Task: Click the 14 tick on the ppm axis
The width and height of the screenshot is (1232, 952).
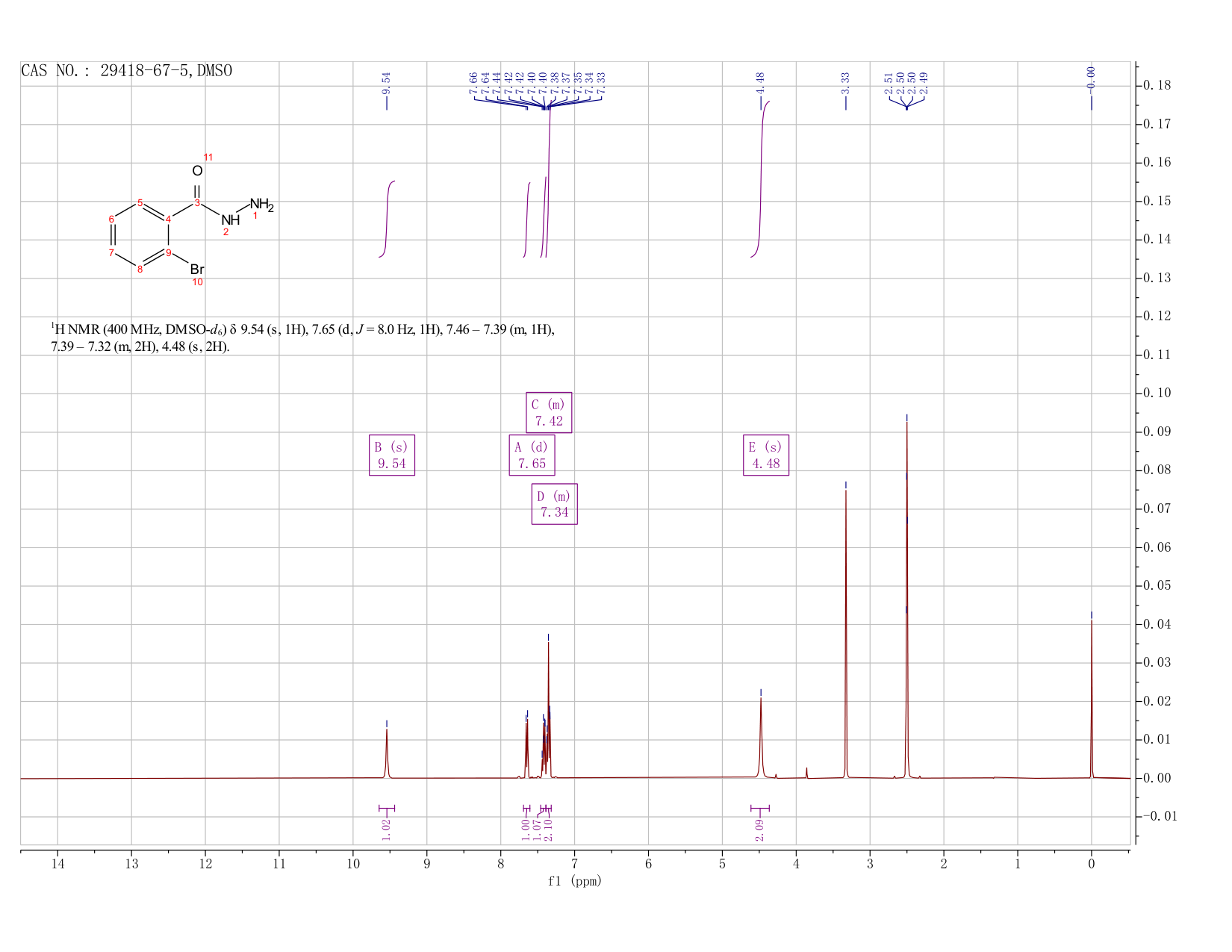Action: pos(57,864)
